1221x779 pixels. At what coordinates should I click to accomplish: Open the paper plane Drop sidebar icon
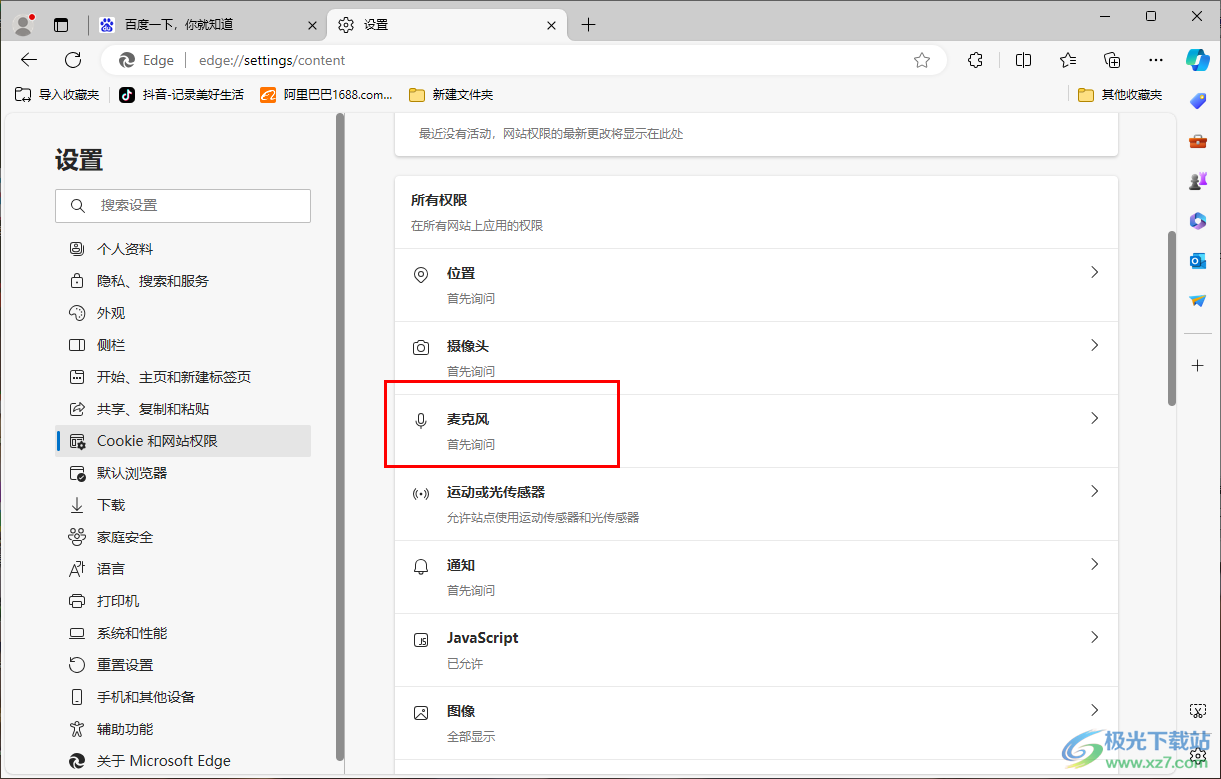click(1197, 300)
